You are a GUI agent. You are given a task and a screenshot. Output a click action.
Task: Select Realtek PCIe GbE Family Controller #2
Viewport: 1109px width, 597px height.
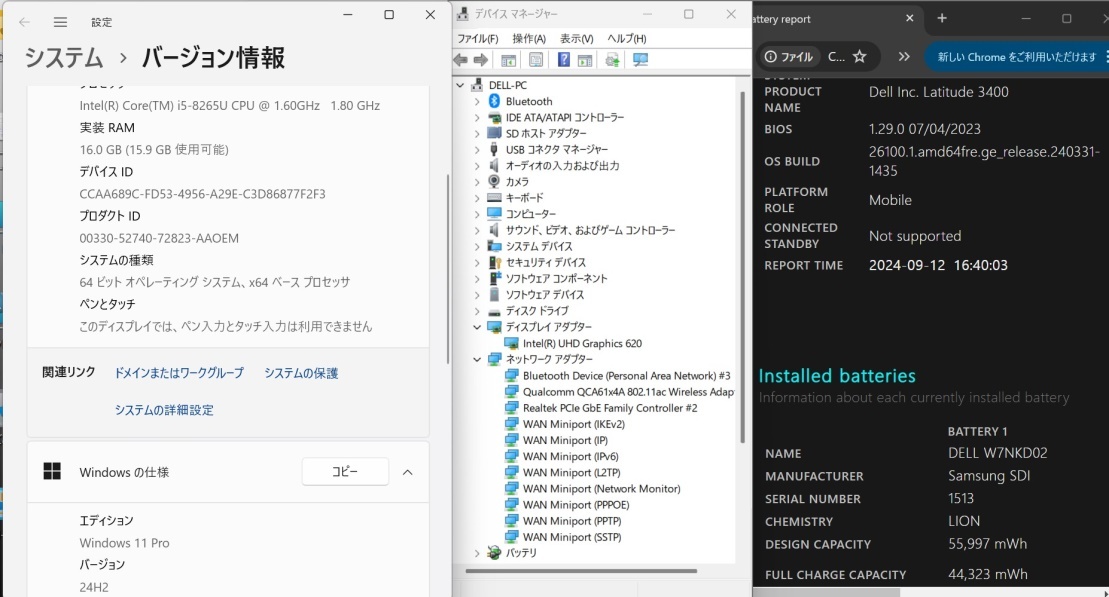[610, 408]
